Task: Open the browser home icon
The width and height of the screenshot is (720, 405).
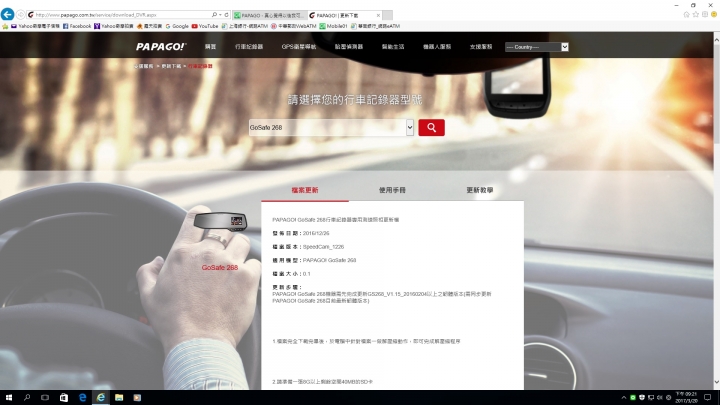Action: coord(686,15)
